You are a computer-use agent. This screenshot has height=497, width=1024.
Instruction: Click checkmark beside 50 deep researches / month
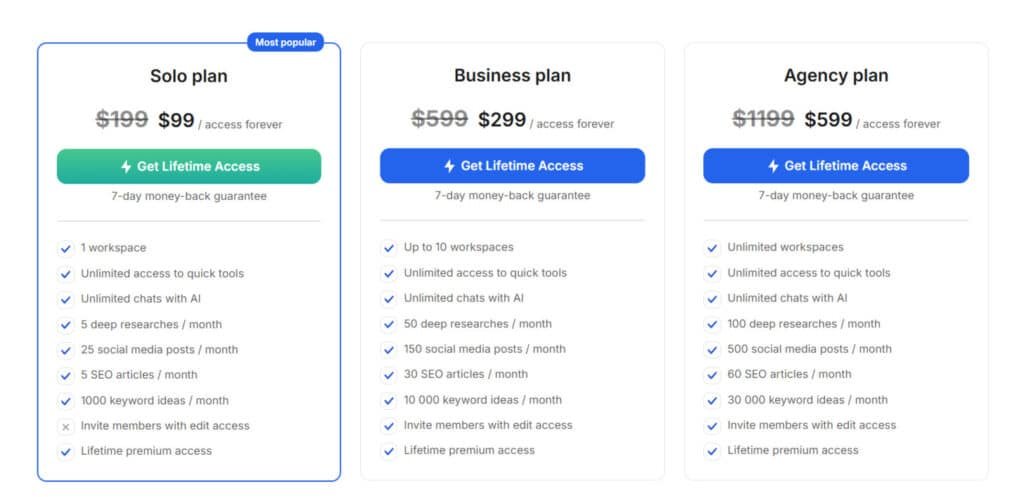click(x=389, y=324)
